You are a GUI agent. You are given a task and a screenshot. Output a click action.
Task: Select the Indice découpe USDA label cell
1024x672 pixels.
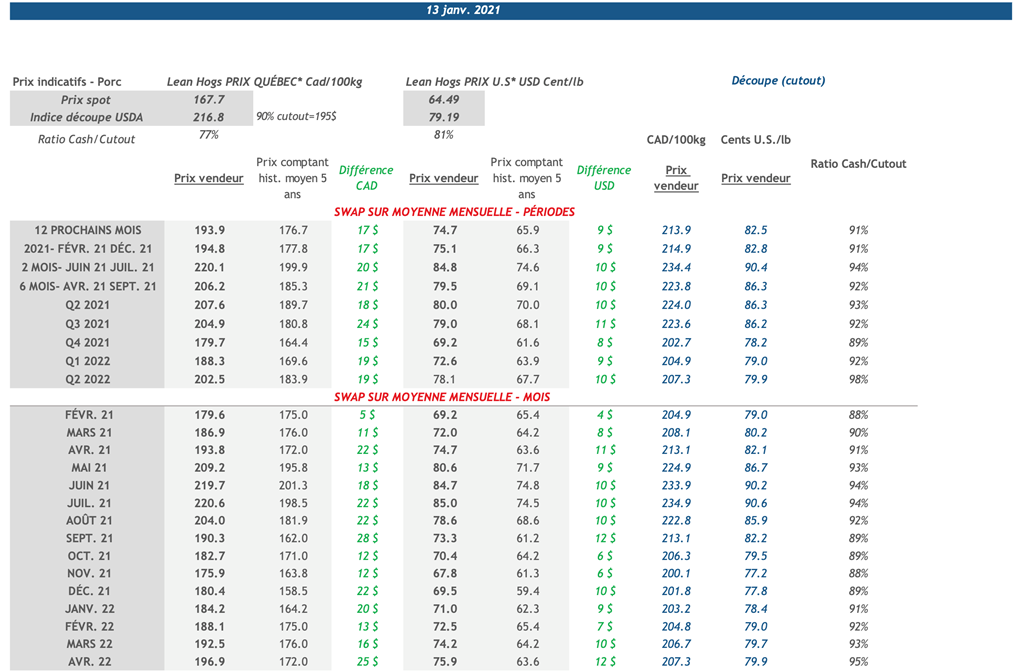tap(85, 118)
